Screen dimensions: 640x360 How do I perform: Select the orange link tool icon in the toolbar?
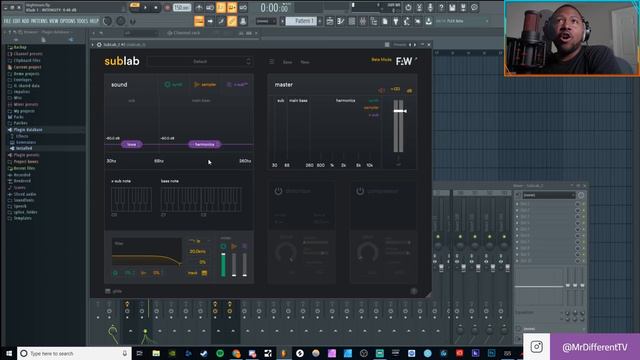pos(232,21)
